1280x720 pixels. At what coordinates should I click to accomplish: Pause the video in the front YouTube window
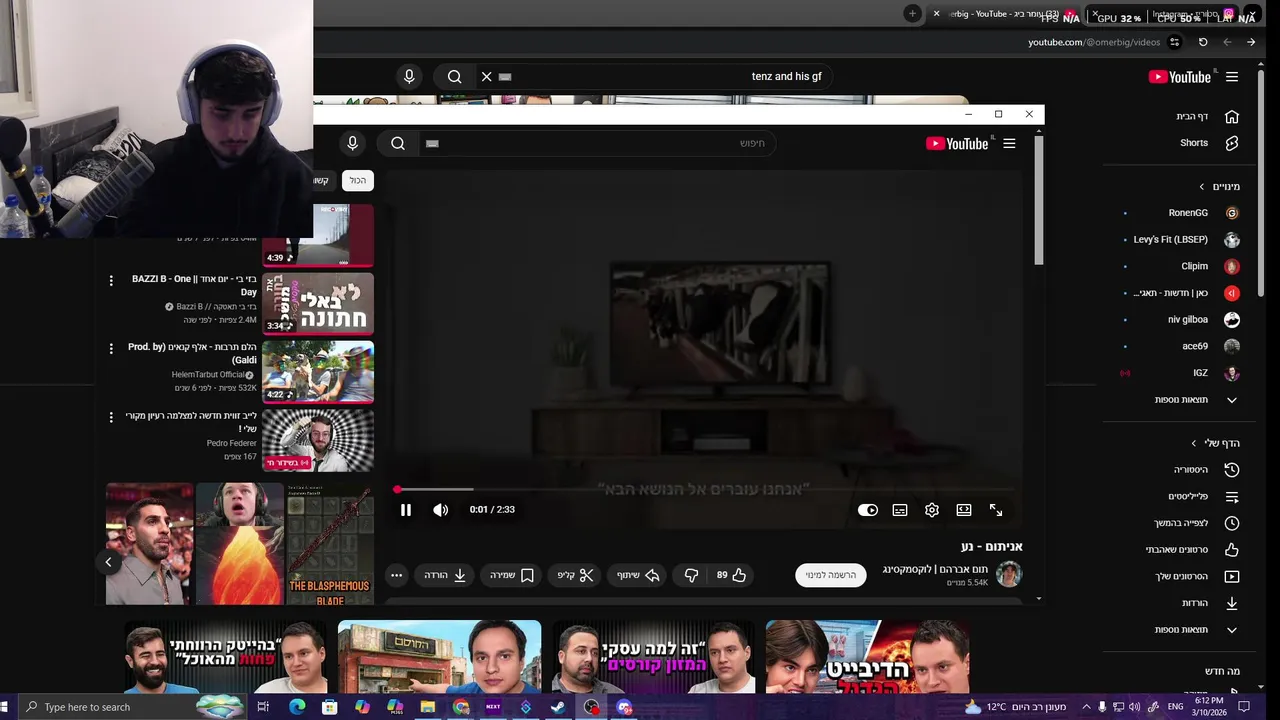(406, 510)
